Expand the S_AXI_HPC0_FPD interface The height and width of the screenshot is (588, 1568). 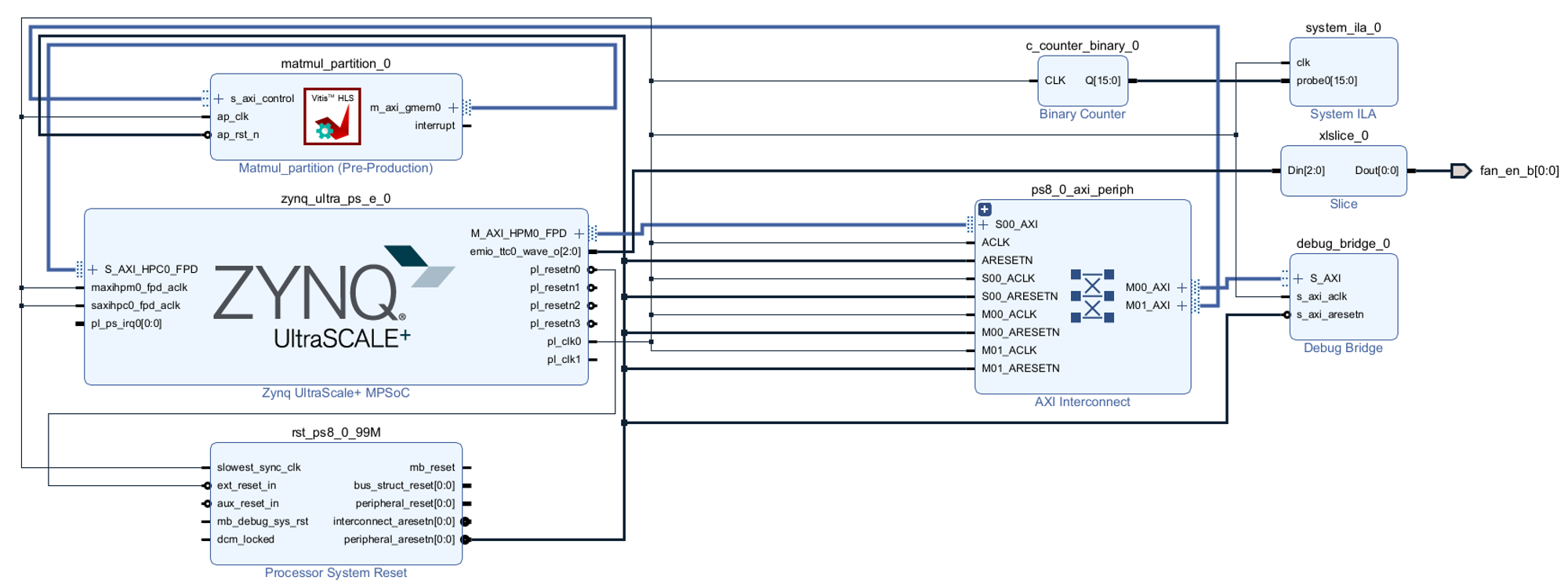pos(93,270)
